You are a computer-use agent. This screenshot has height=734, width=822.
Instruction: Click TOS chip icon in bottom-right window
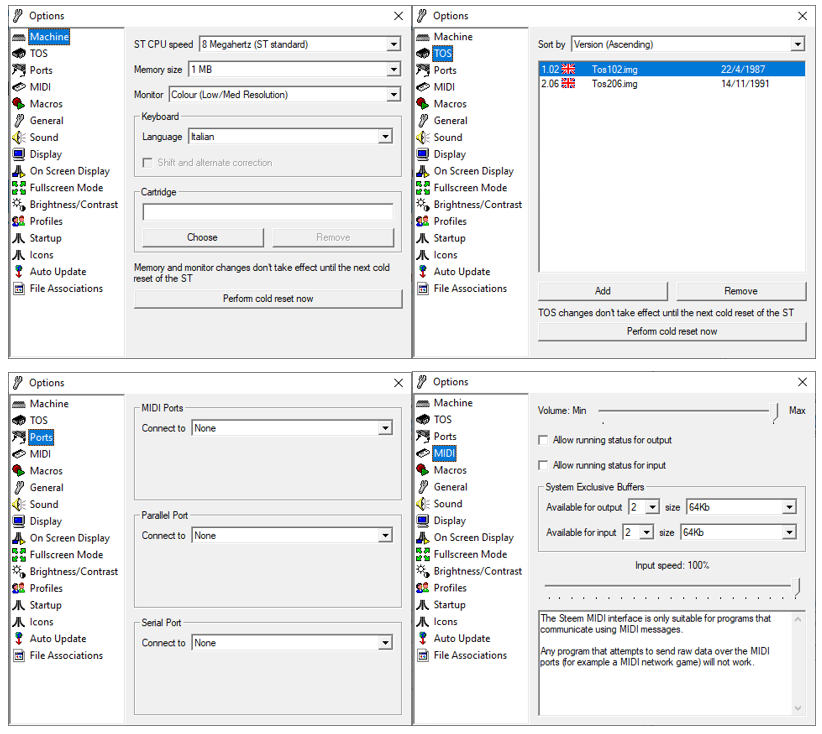pyautogui.click(x=423, y=419)
